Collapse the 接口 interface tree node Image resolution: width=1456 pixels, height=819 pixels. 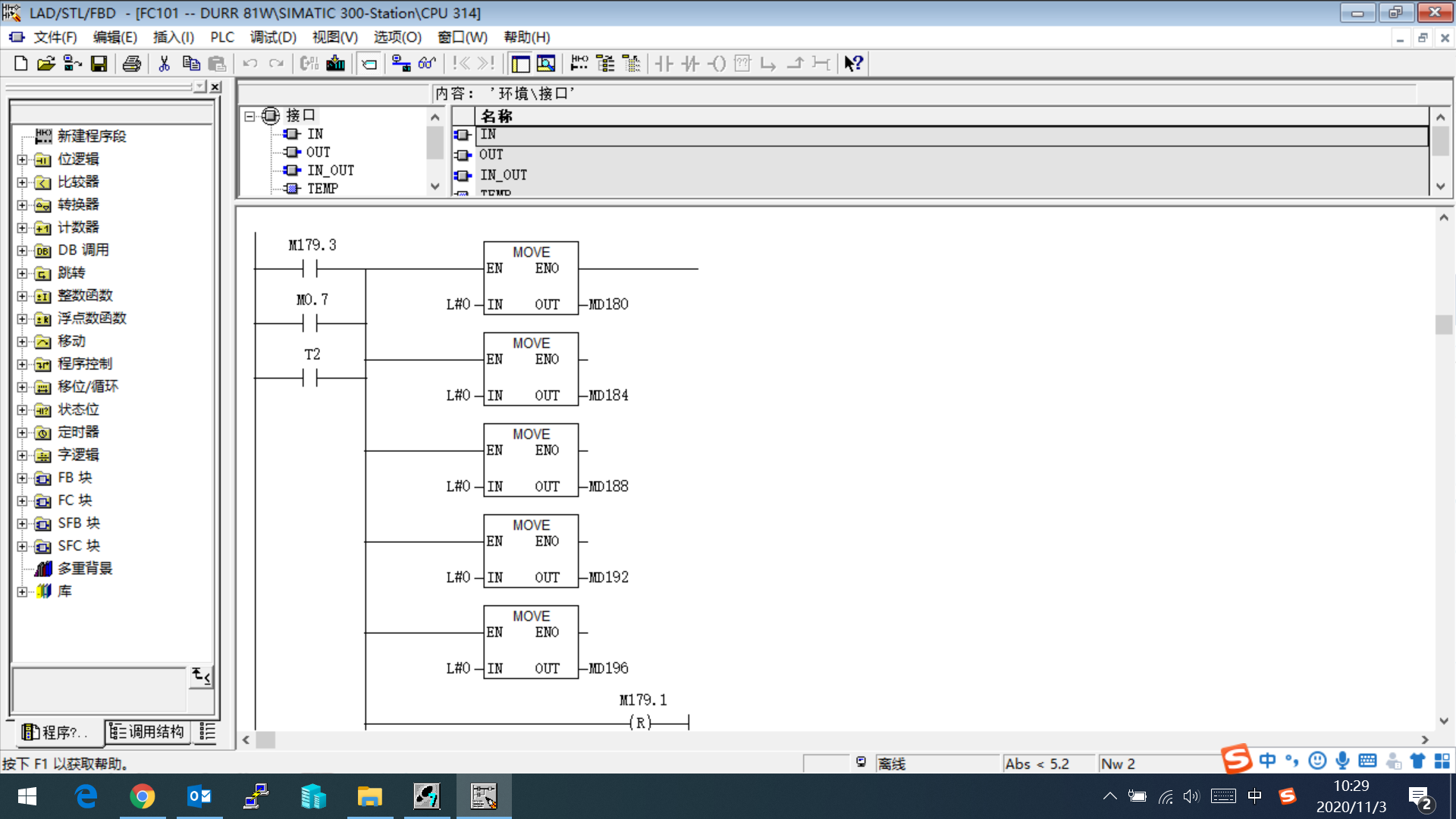point(249,116)
